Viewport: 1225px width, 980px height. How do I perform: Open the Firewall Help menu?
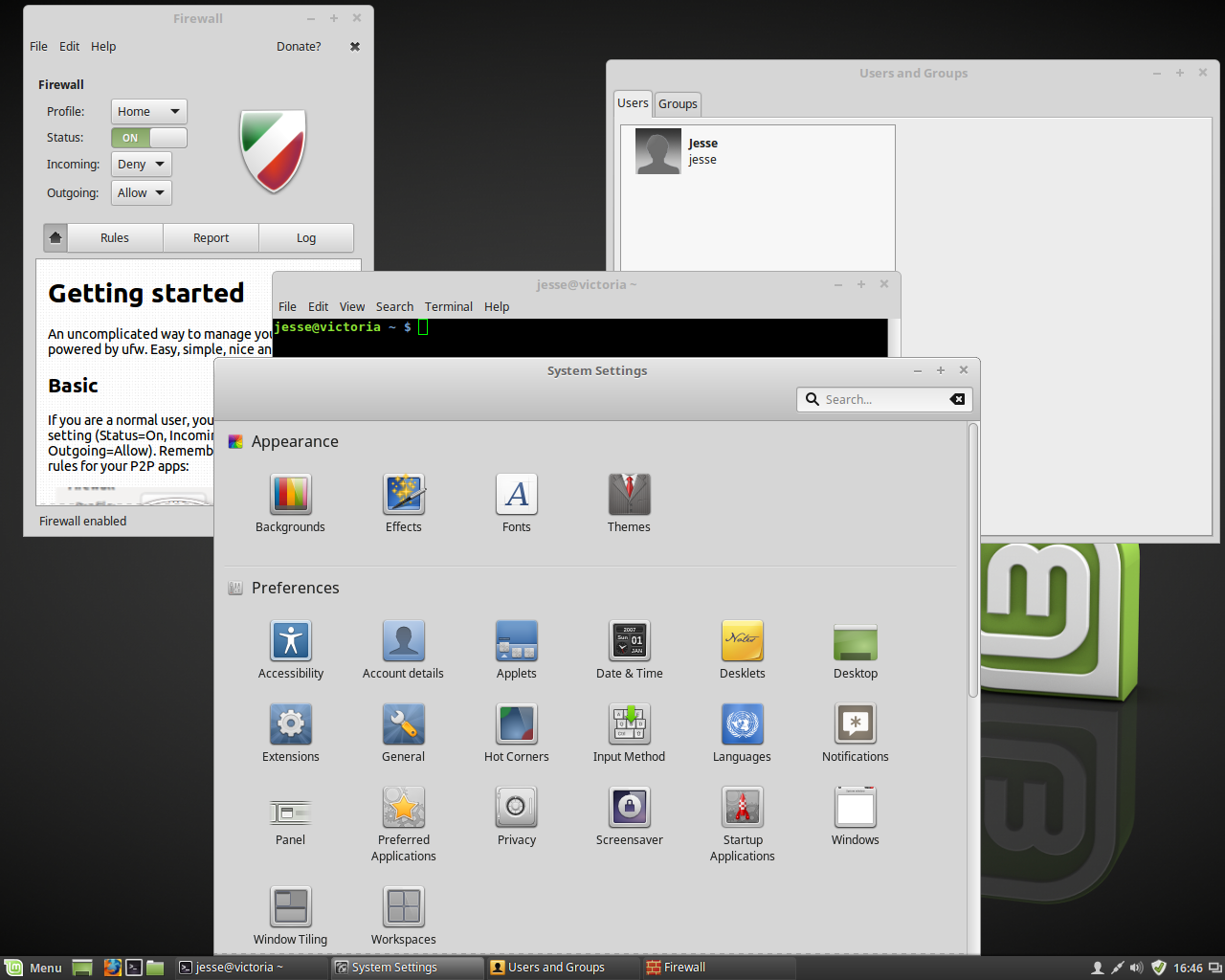pyautogui.click(x=103, y=46)
